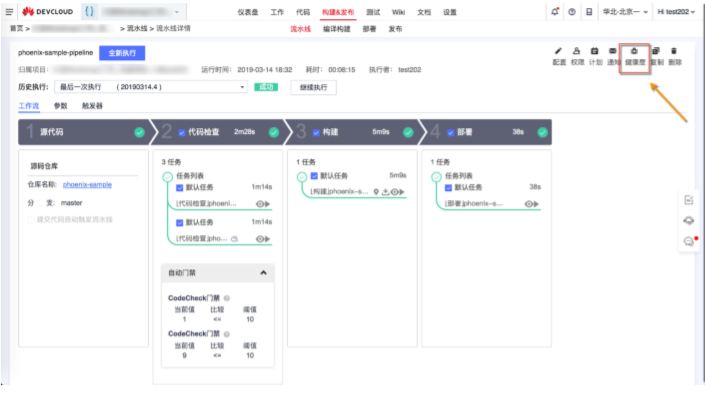This screenshot has width=705, height=401.
Task: Switch to 编译构建 sub-tab
Action: click(x=336, y=29)
